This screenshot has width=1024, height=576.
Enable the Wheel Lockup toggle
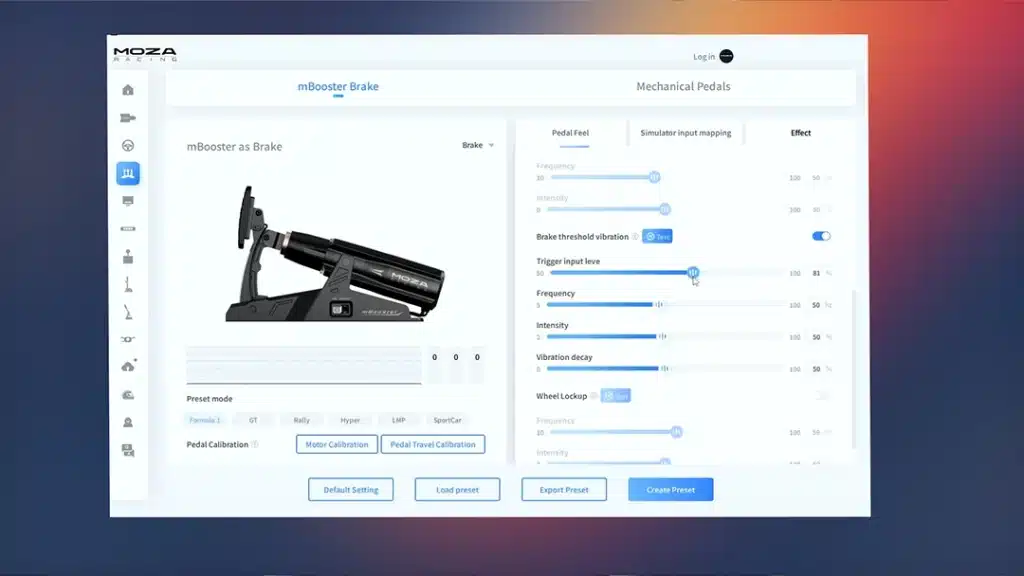coord(821,396)
